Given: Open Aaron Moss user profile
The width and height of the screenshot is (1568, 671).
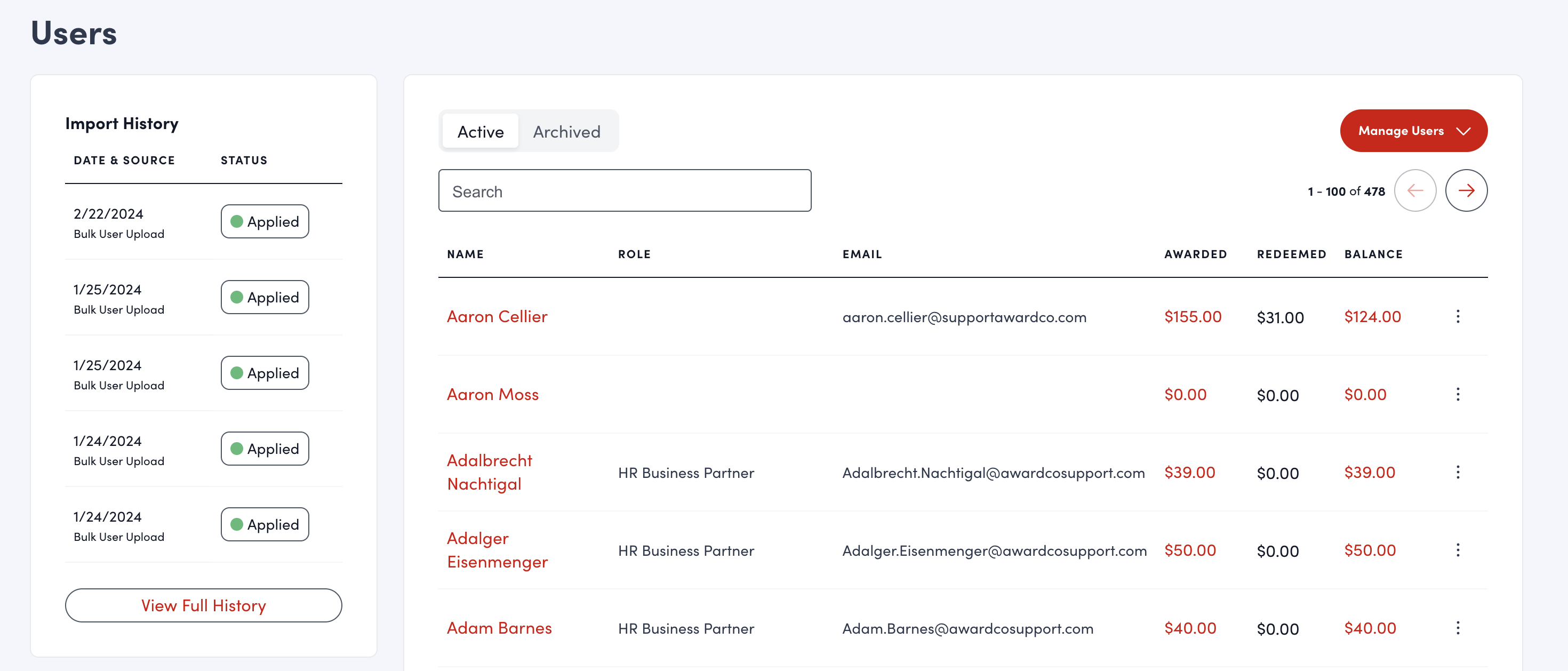Looking at the screenshot, I should (492, 395).
